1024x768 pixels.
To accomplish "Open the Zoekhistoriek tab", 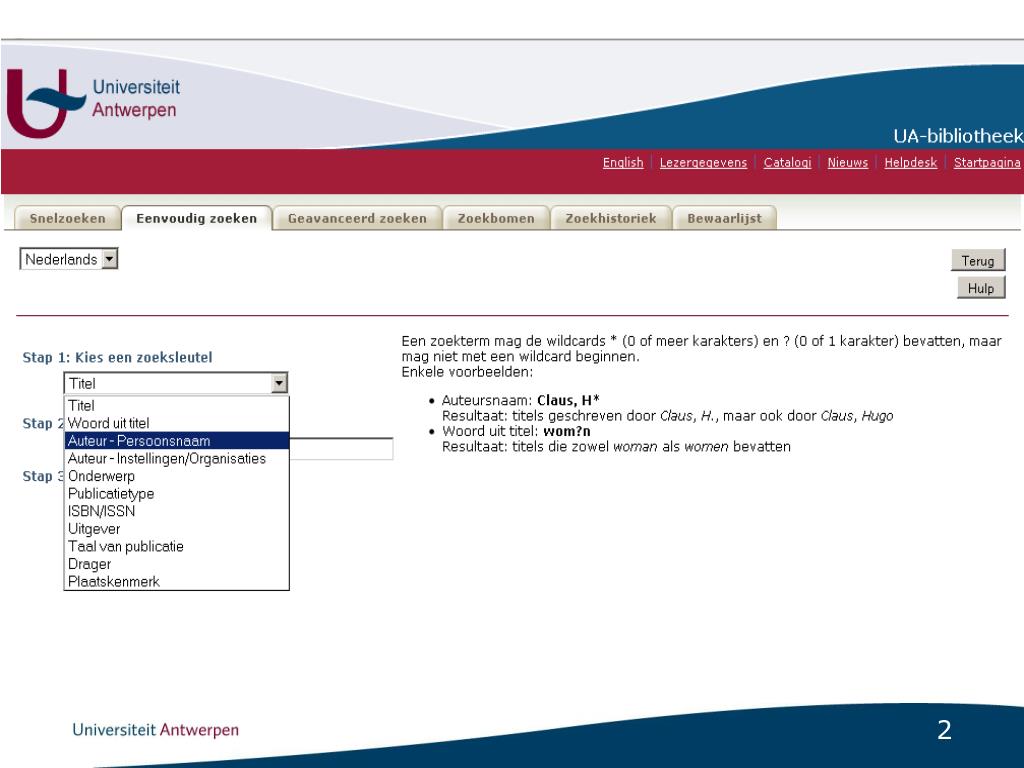I will click(611, 218).
